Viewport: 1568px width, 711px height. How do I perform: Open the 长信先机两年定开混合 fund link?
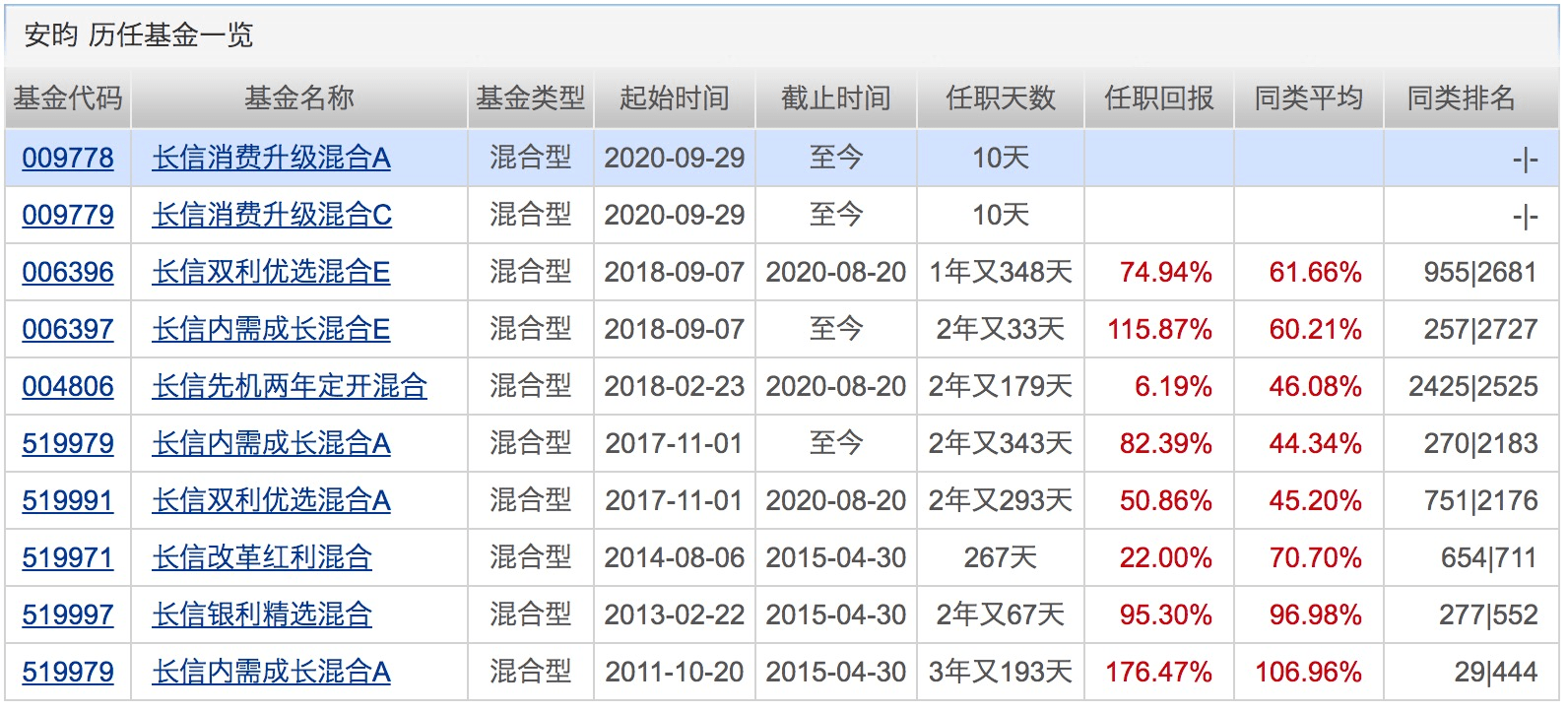click(x=290, y=386)
